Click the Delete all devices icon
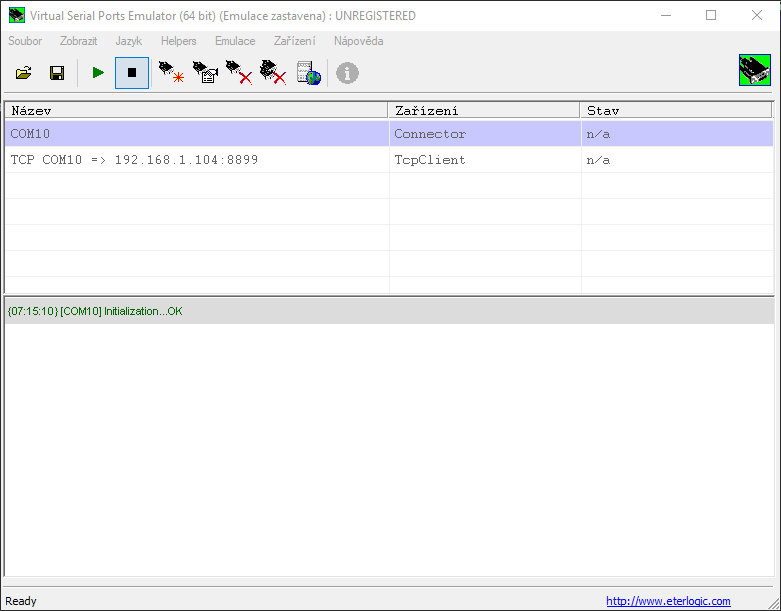 click(273, 73)
